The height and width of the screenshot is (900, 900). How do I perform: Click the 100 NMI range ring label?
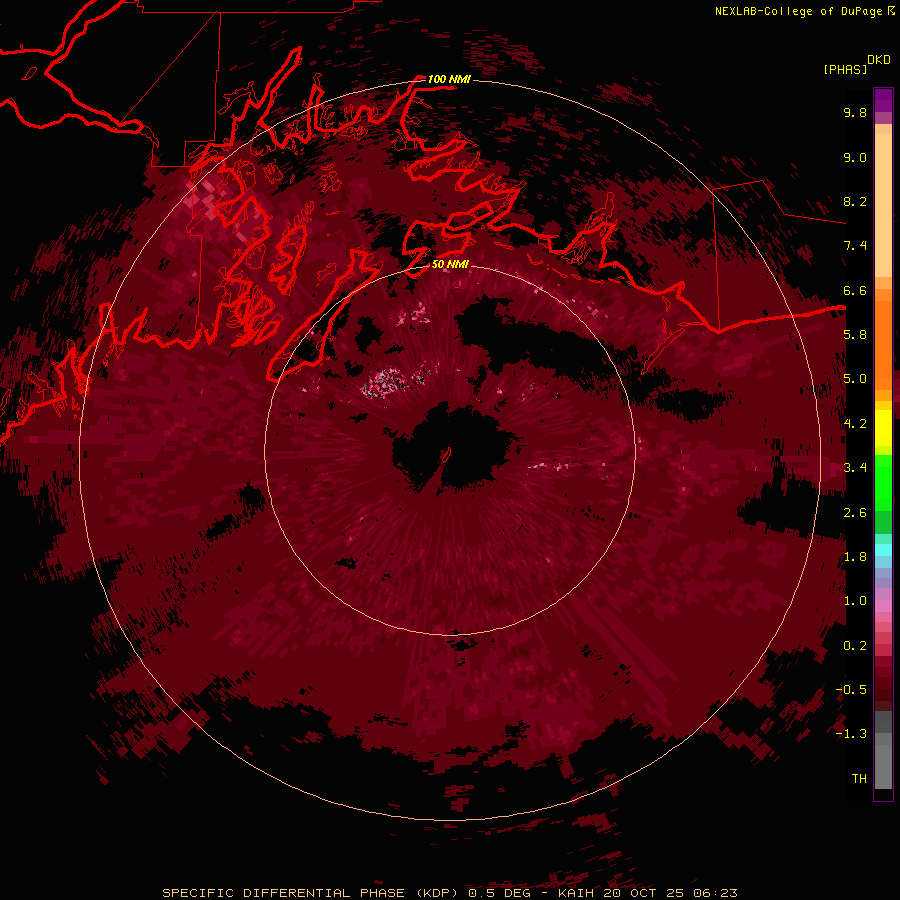point(449,79)
